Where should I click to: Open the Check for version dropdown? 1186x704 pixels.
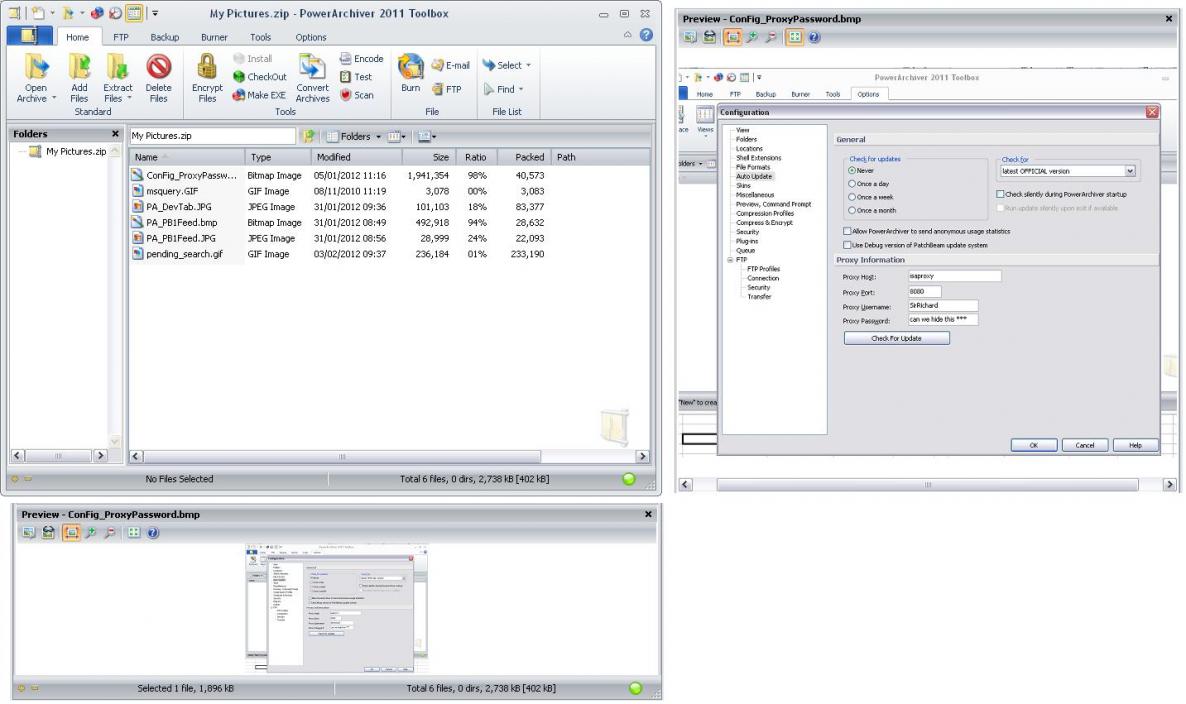click(x=1130, y=171)
